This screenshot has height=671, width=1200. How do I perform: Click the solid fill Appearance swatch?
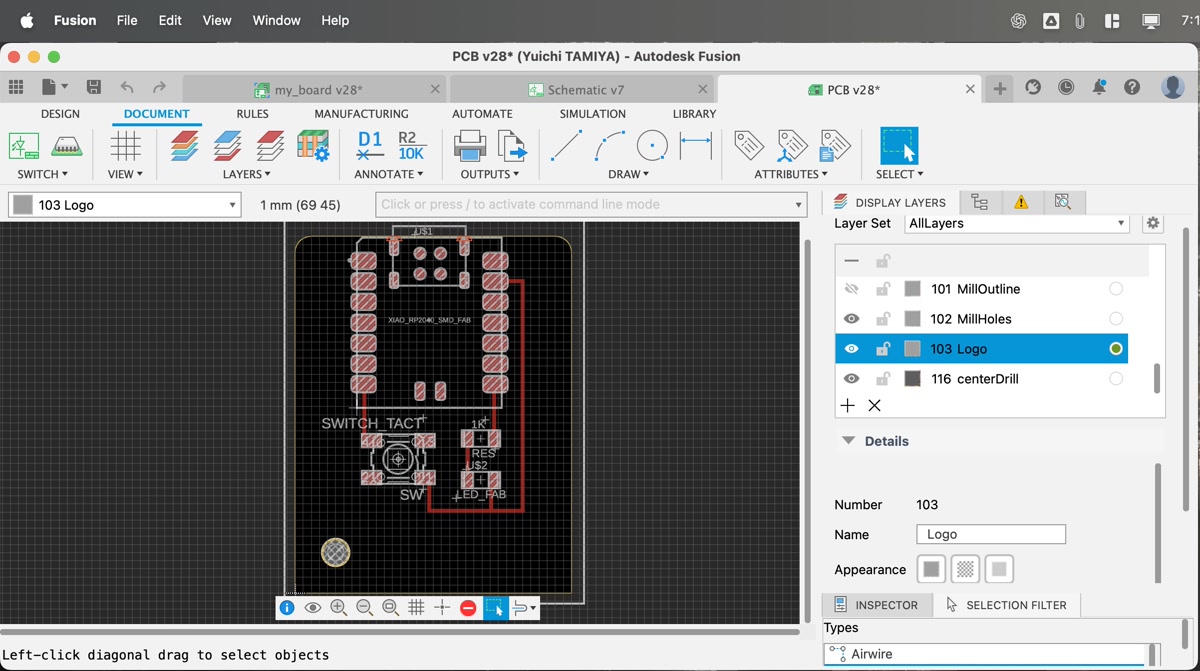[x=931, y=570]
